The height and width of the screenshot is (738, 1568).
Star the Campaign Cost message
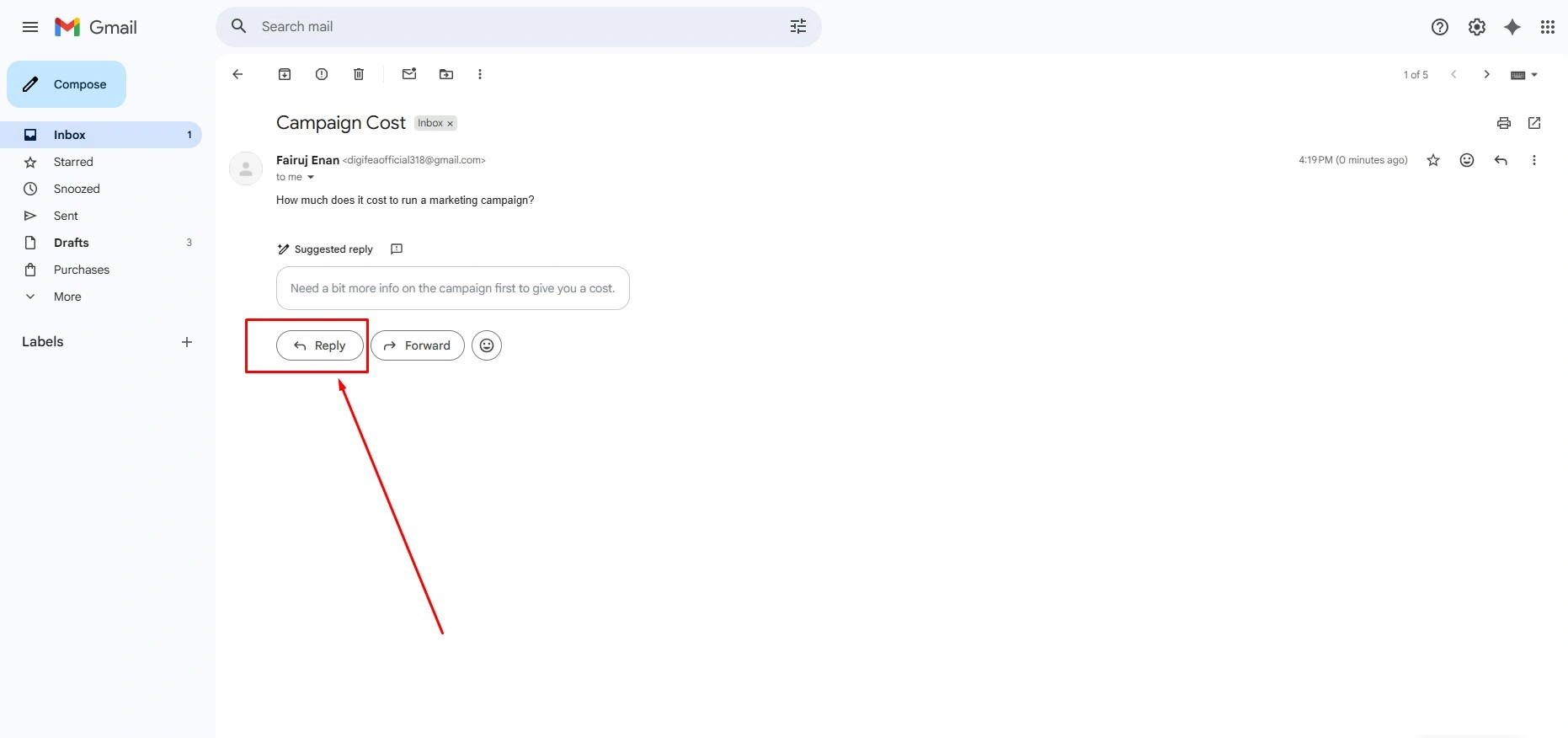pos(1433,160)
